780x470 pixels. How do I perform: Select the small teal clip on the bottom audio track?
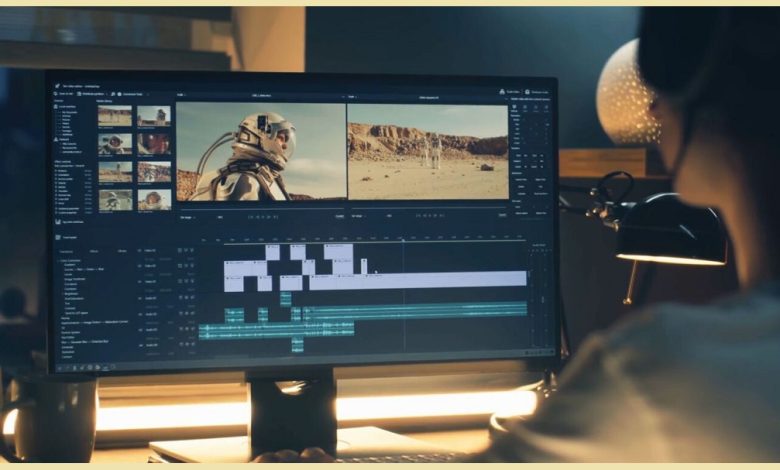(297, 345)
